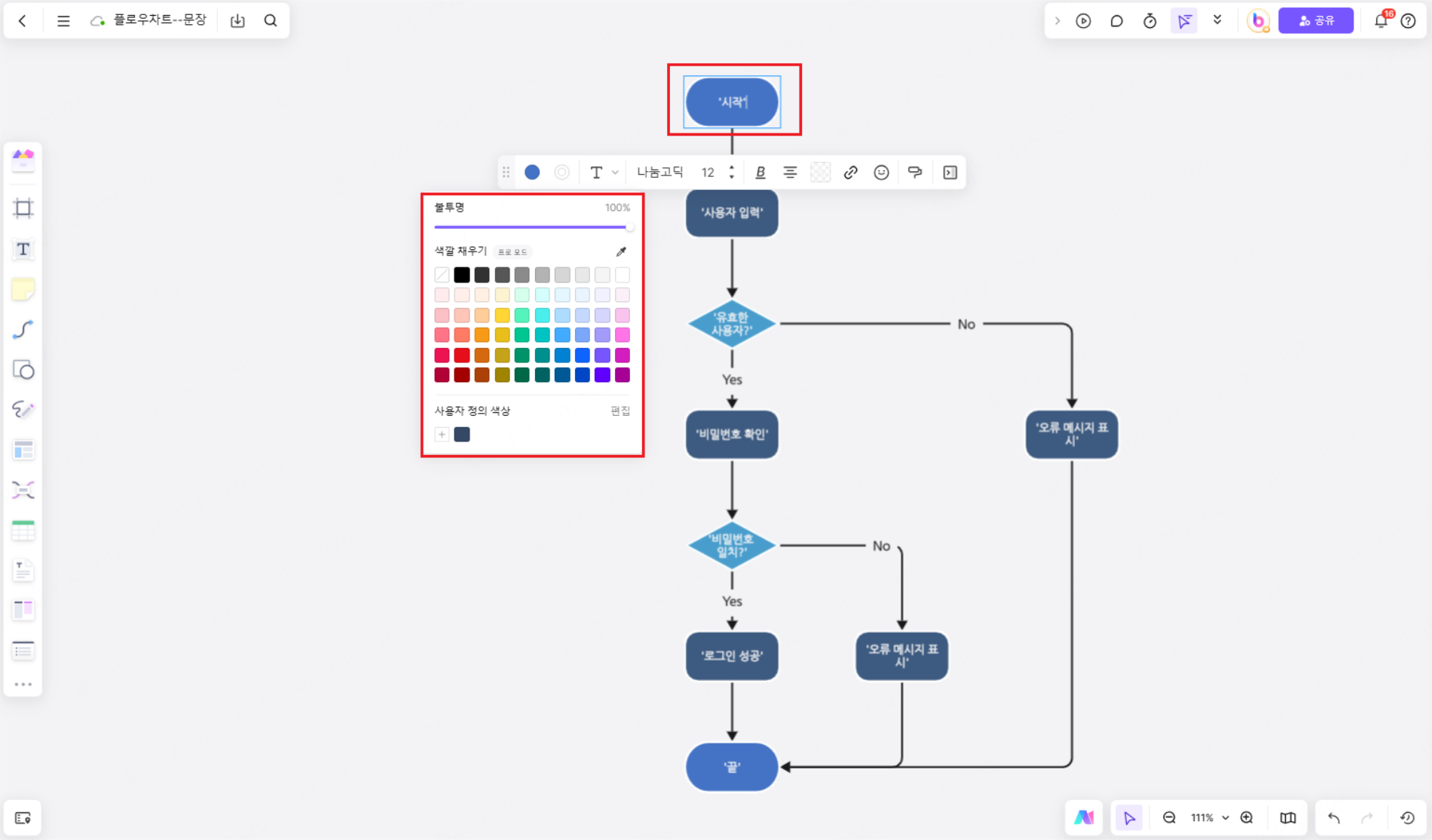
Task: Select the '비밀번호 확인' node
Action: coord(732,435)
